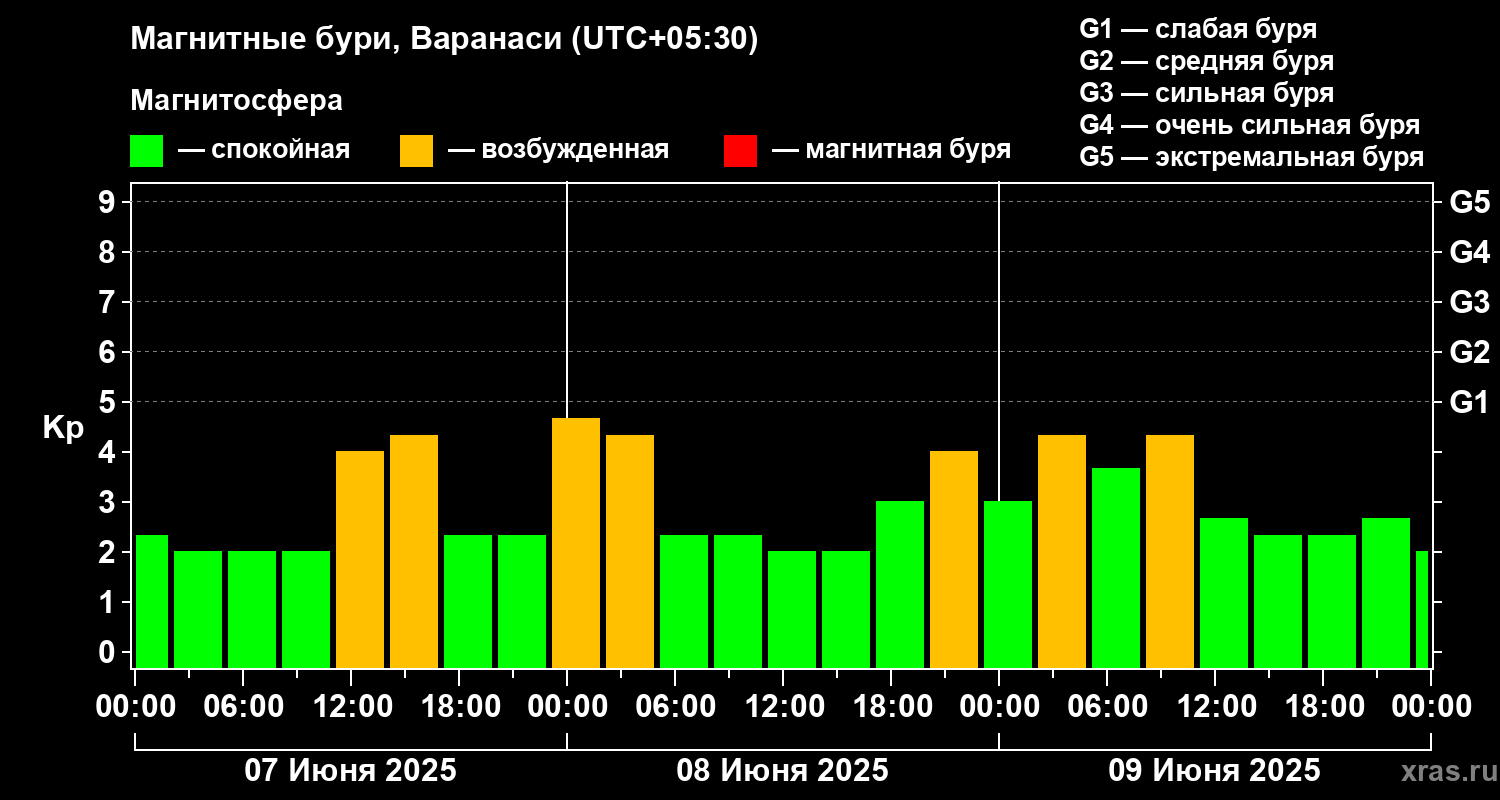Click the '— спокойная' legend label

pos(264,151)
